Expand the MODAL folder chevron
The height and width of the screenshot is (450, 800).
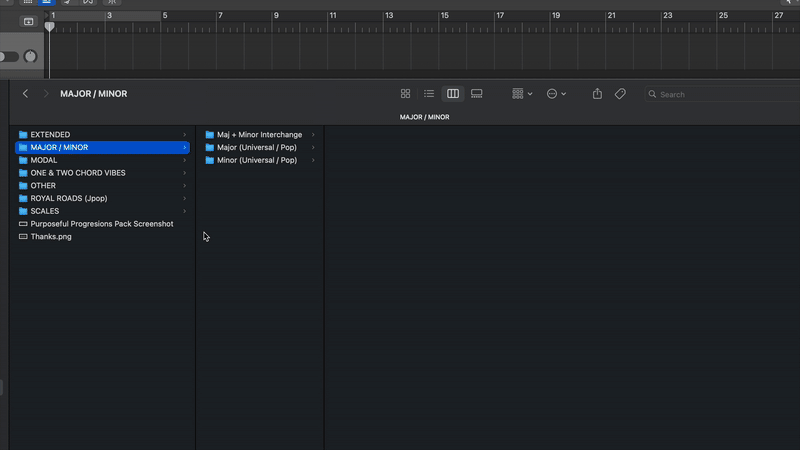(x=185, y=160)
